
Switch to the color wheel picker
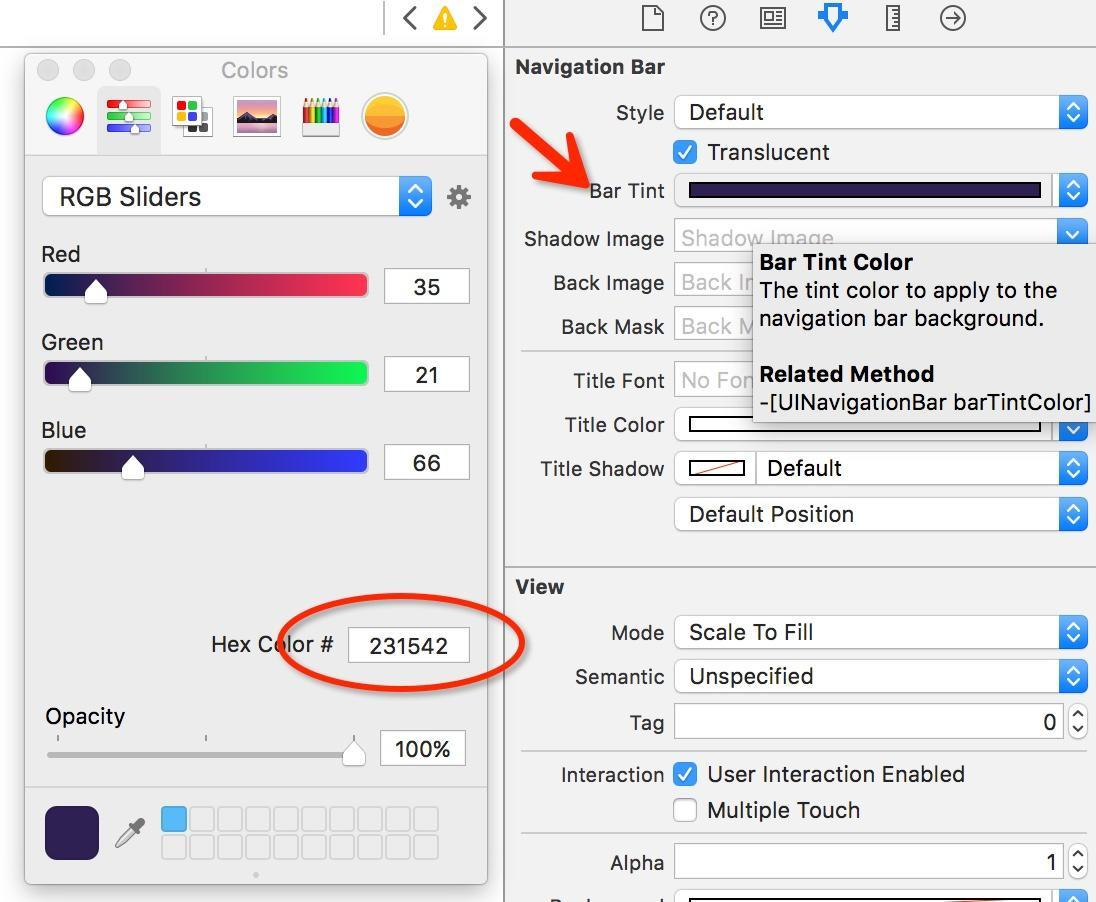(x=64, y=116)
